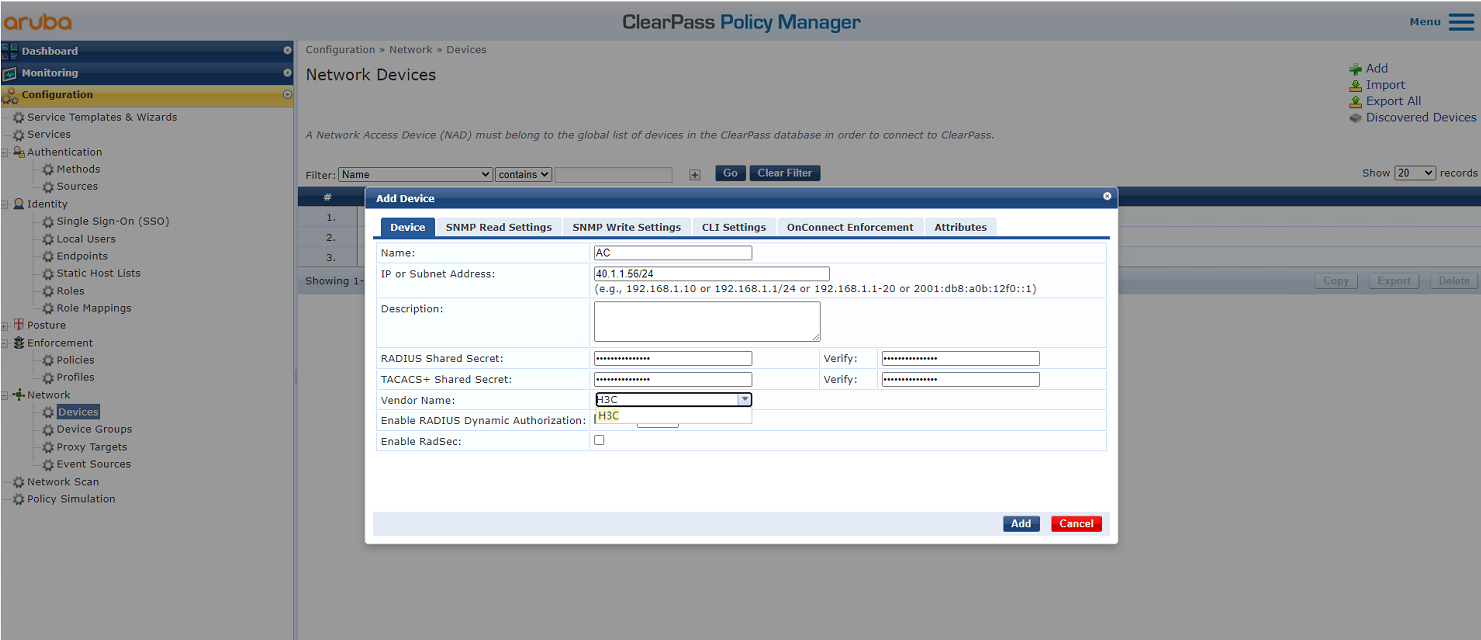Viewport: 1481px width, 640px height.
Task: Open the CLI Settings tab
Action: pos(734,227)
